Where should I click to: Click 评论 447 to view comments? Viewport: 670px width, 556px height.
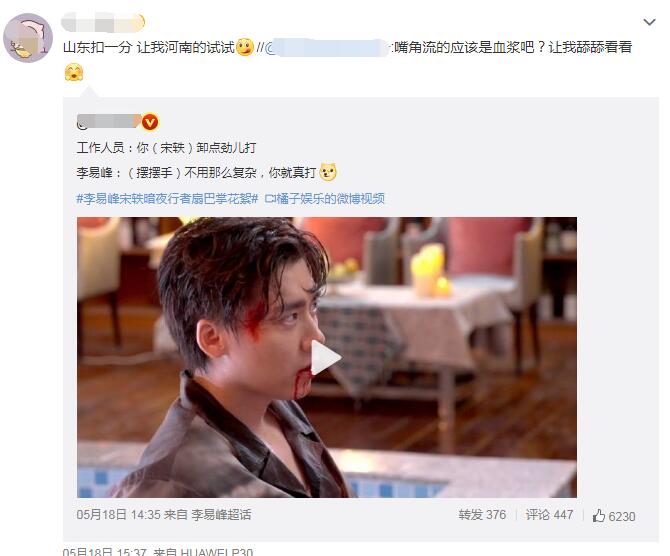point(550,515)
